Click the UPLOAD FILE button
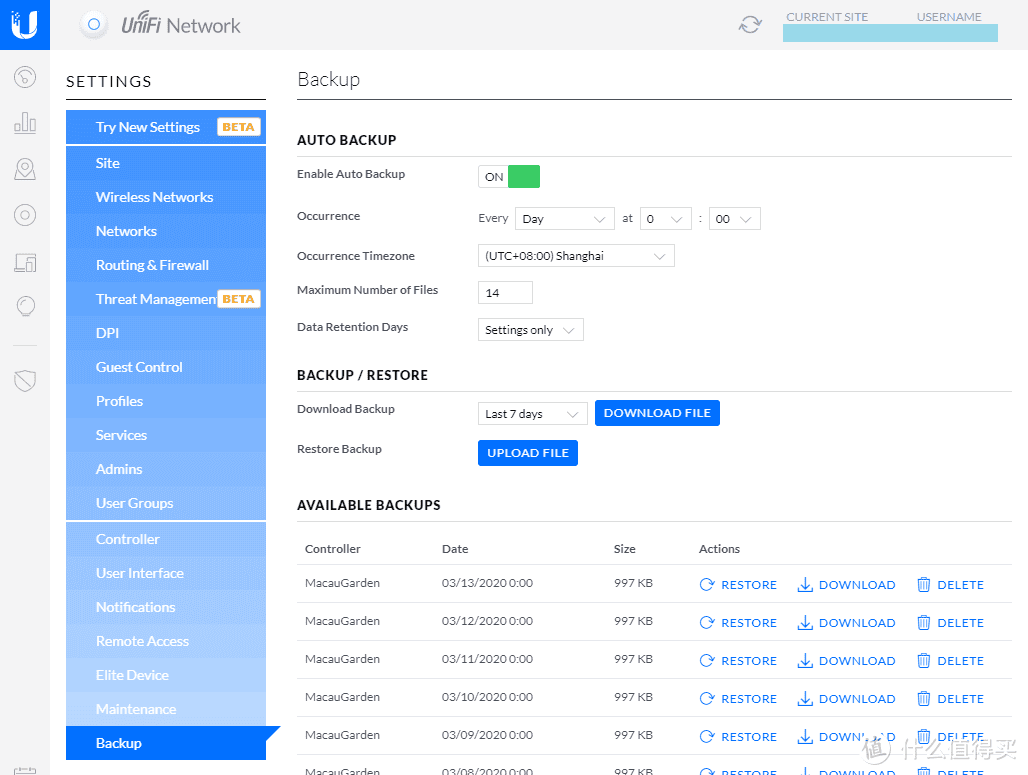The height and width of the screenshot is (775, 1028). [528, 453]
